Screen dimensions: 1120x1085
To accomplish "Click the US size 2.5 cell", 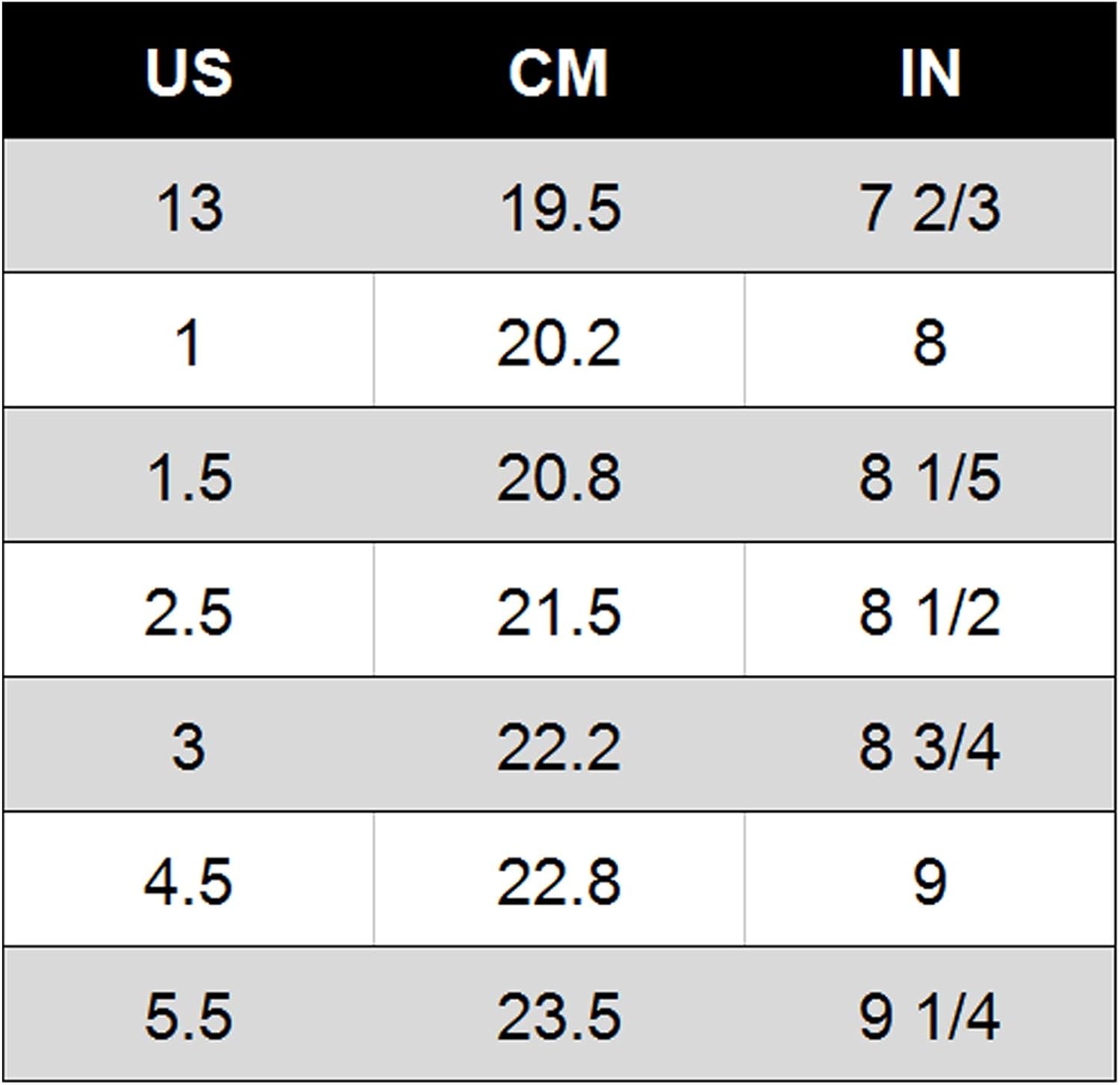I will [x=188, y=612].
